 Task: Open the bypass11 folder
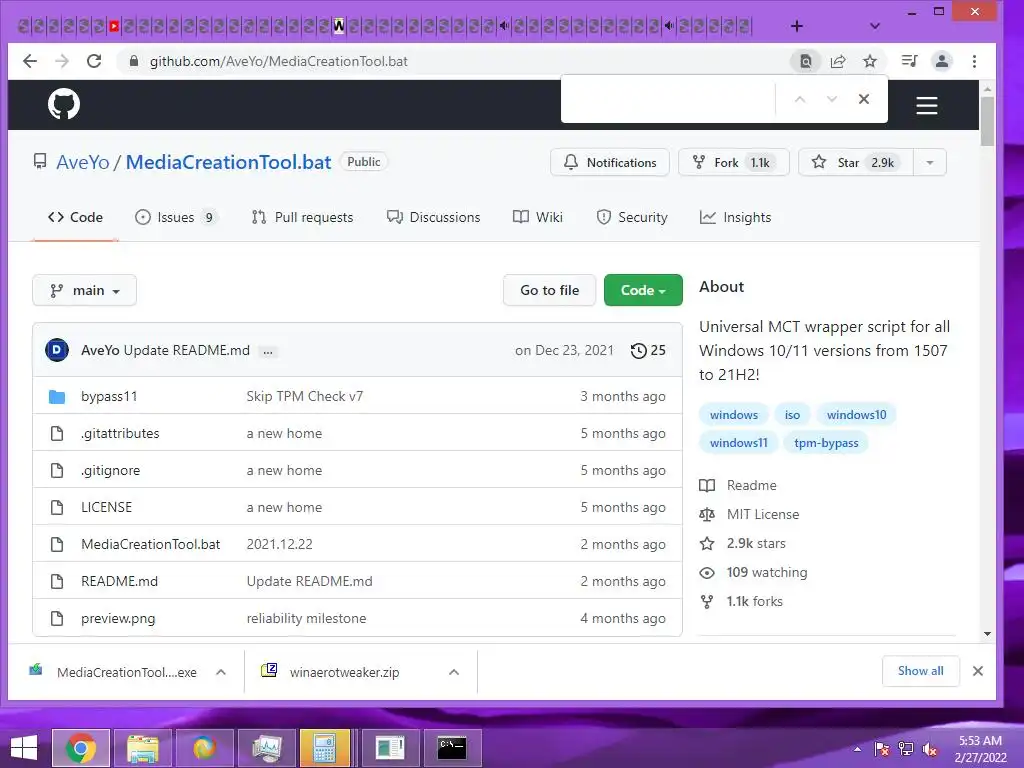(x=109, y=396)
